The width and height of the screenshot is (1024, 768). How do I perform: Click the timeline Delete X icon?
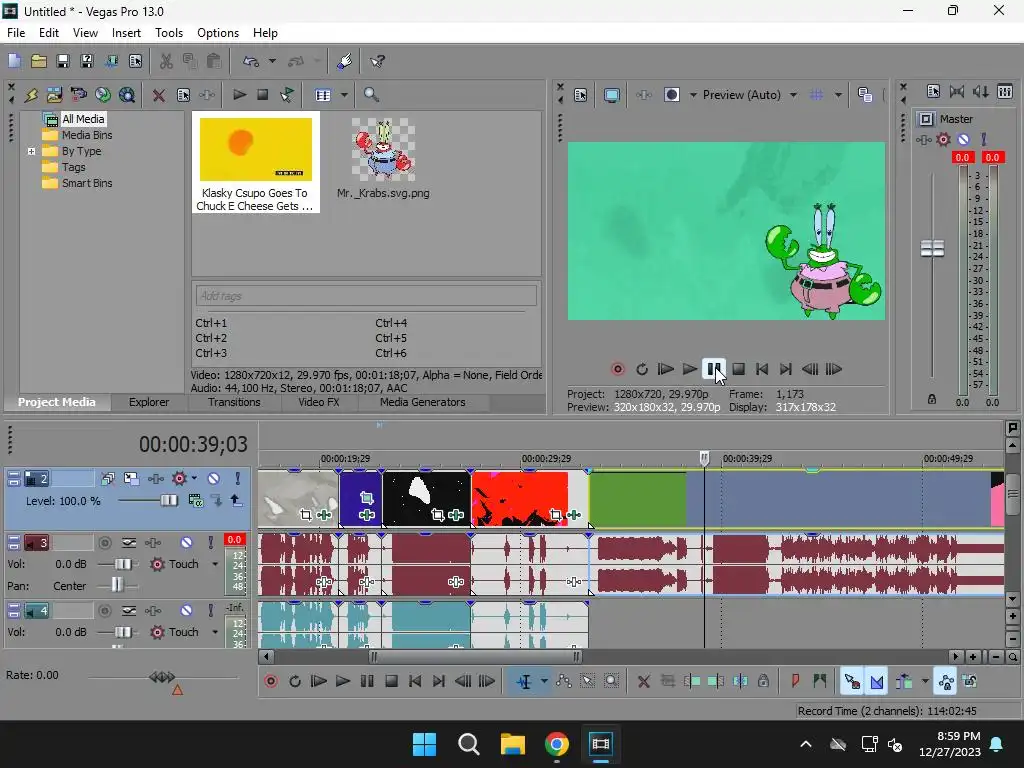[643, 682]
